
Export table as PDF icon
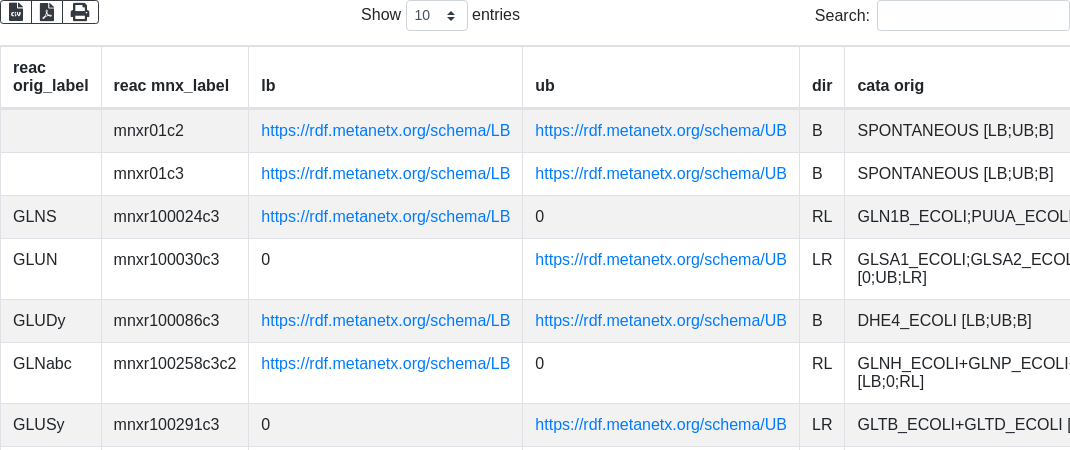[47, 12]
